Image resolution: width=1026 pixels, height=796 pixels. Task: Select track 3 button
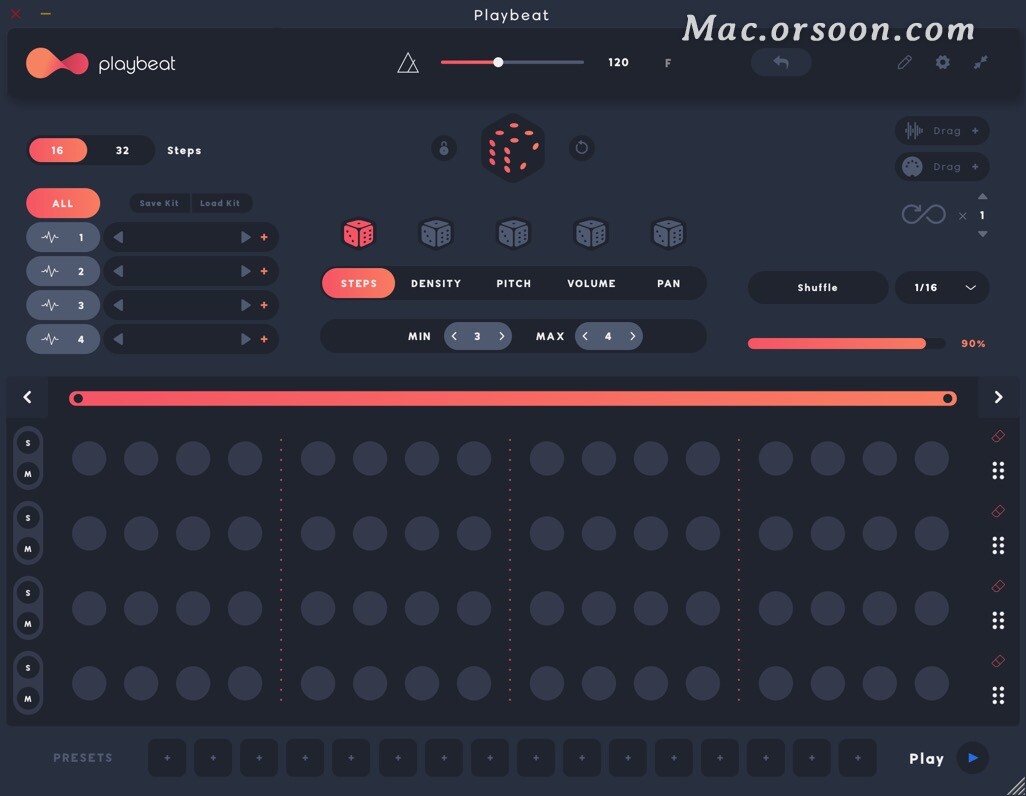tap(63, 305)
